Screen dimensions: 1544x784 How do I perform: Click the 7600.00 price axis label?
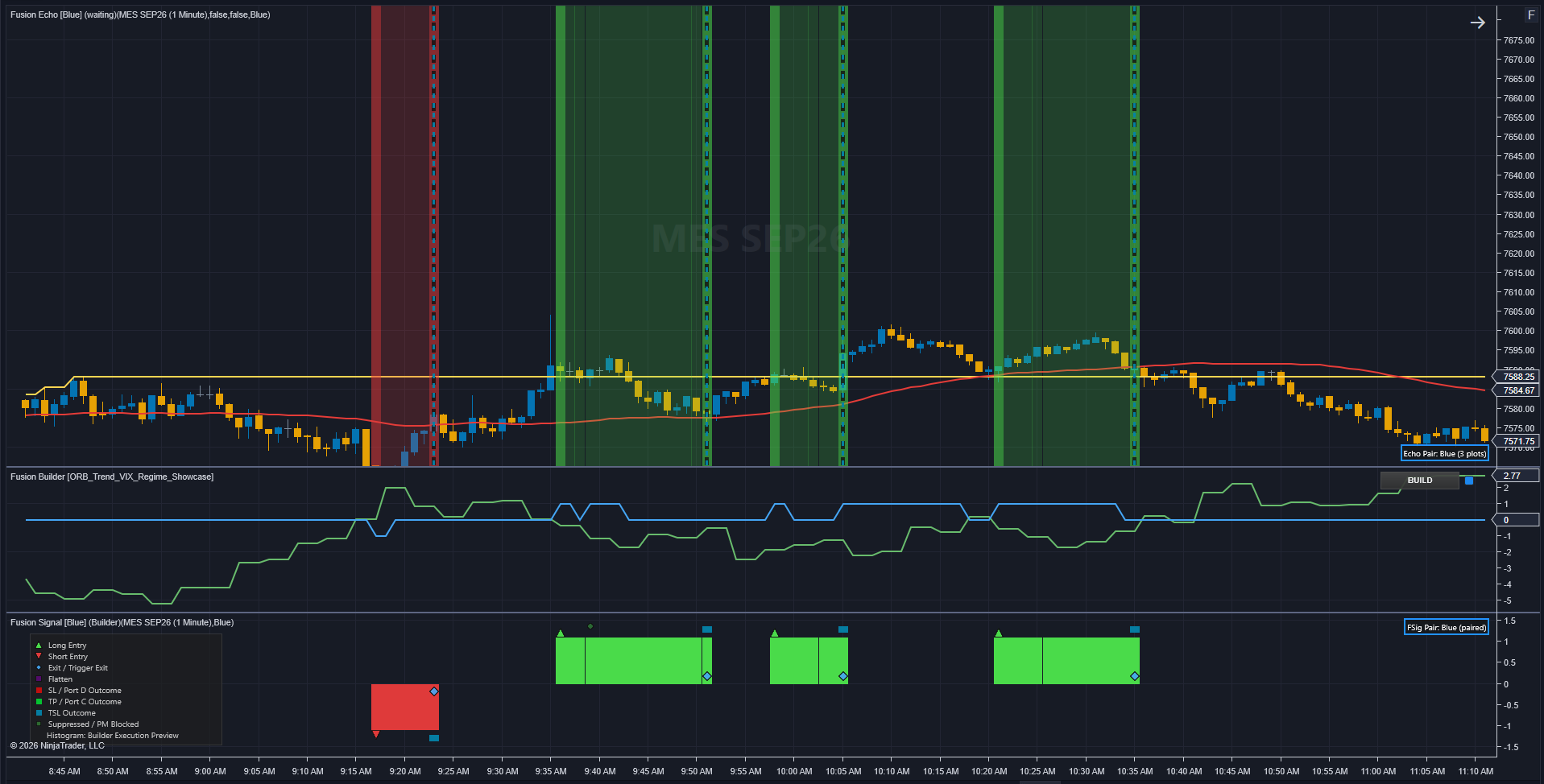coord(1519,331)
